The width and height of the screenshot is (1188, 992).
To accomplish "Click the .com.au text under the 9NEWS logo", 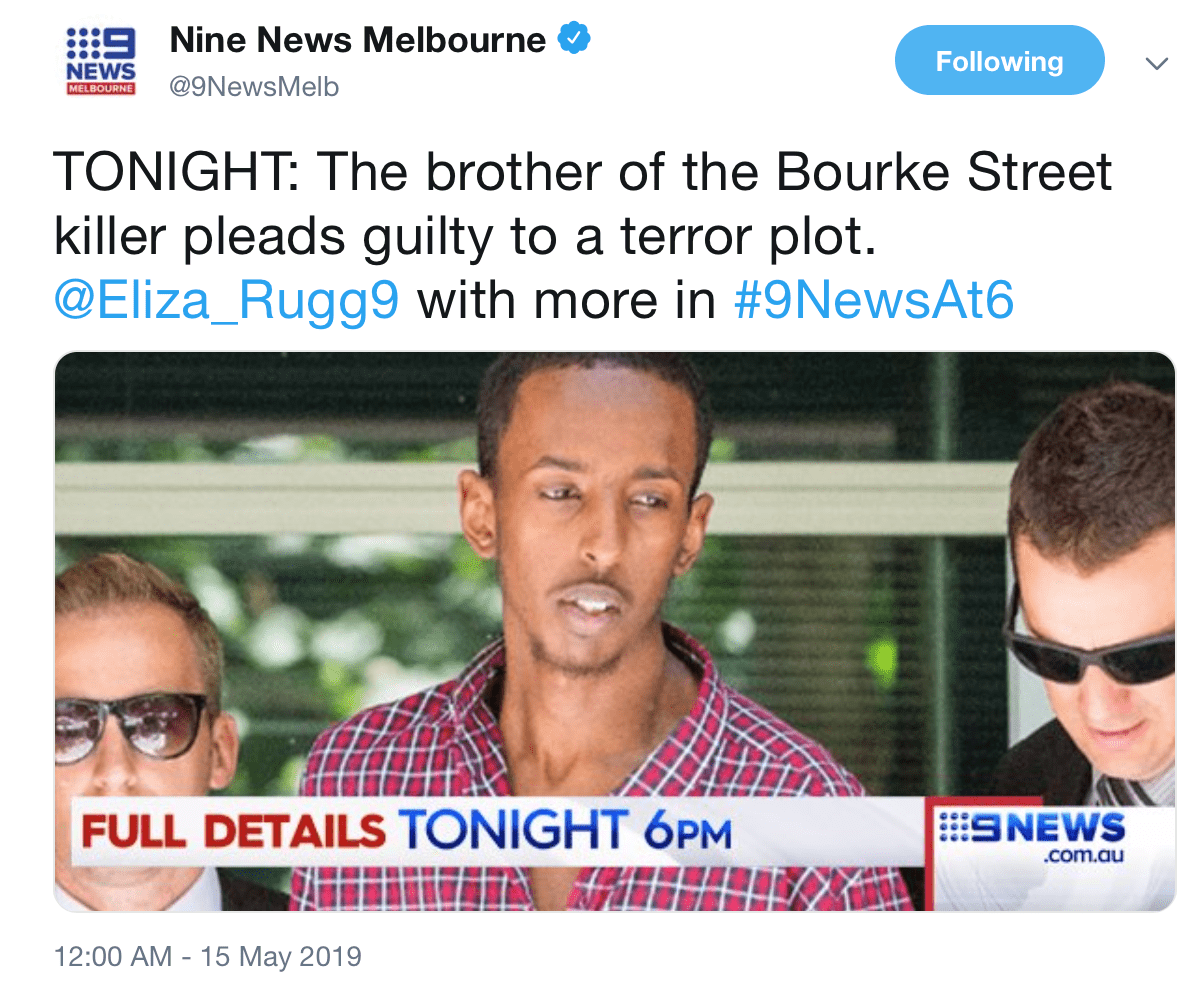I will pyautogui.click(x=1083, y=856).
